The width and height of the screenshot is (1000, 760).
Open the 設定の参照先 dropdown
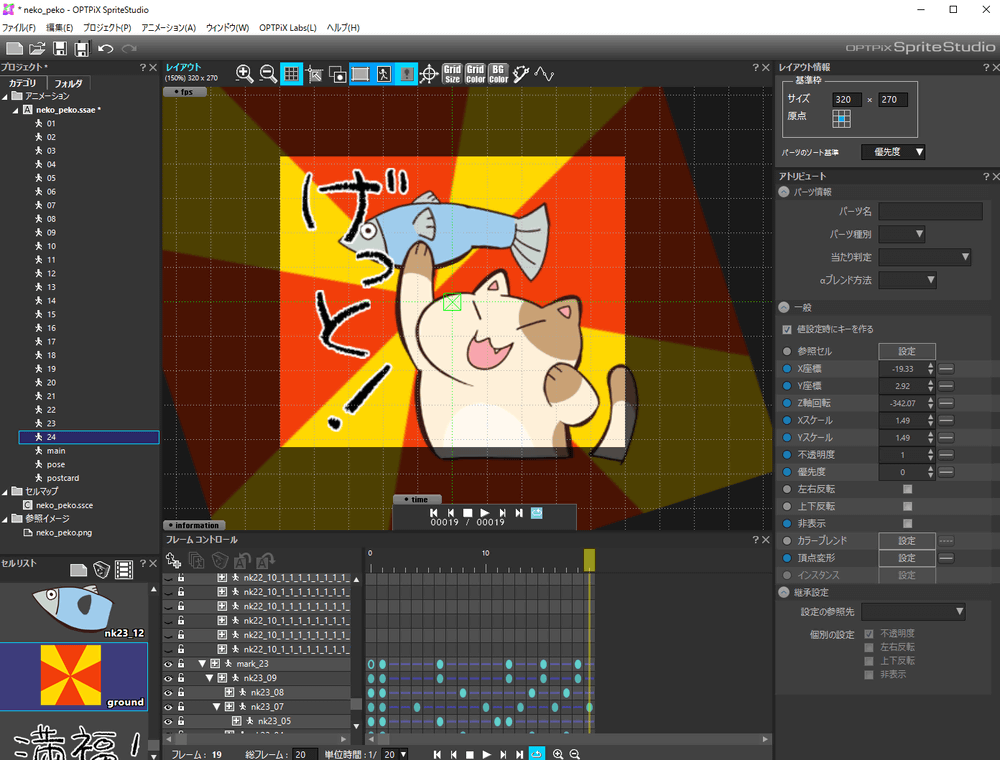913,611
